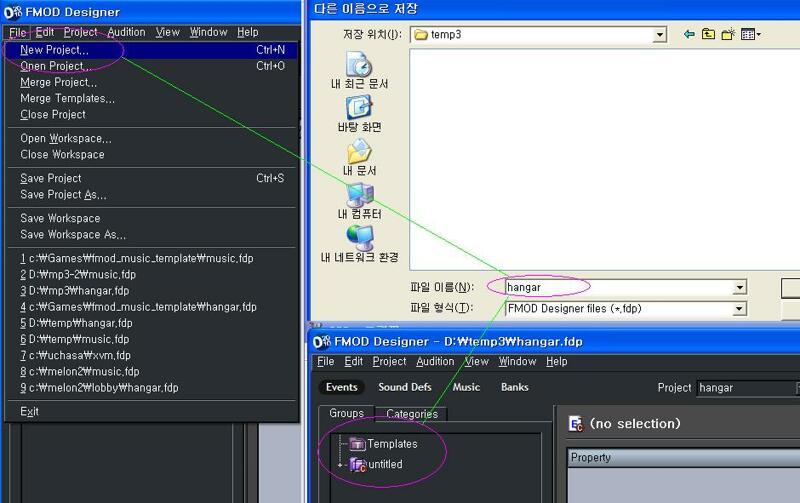
Task: Click the Project name field showing hangar
Action: pos(747,388)
